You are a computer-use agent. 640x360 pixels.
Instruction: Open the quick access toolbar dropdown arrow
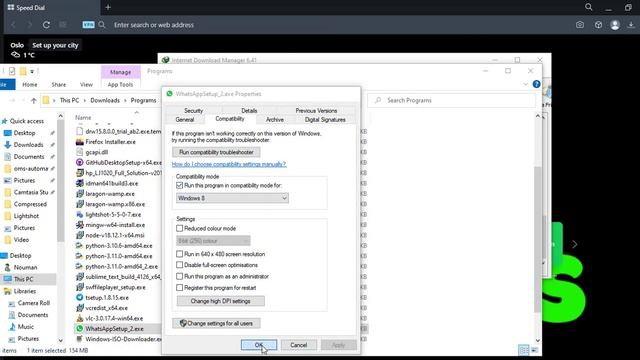[x=32, y=71]
